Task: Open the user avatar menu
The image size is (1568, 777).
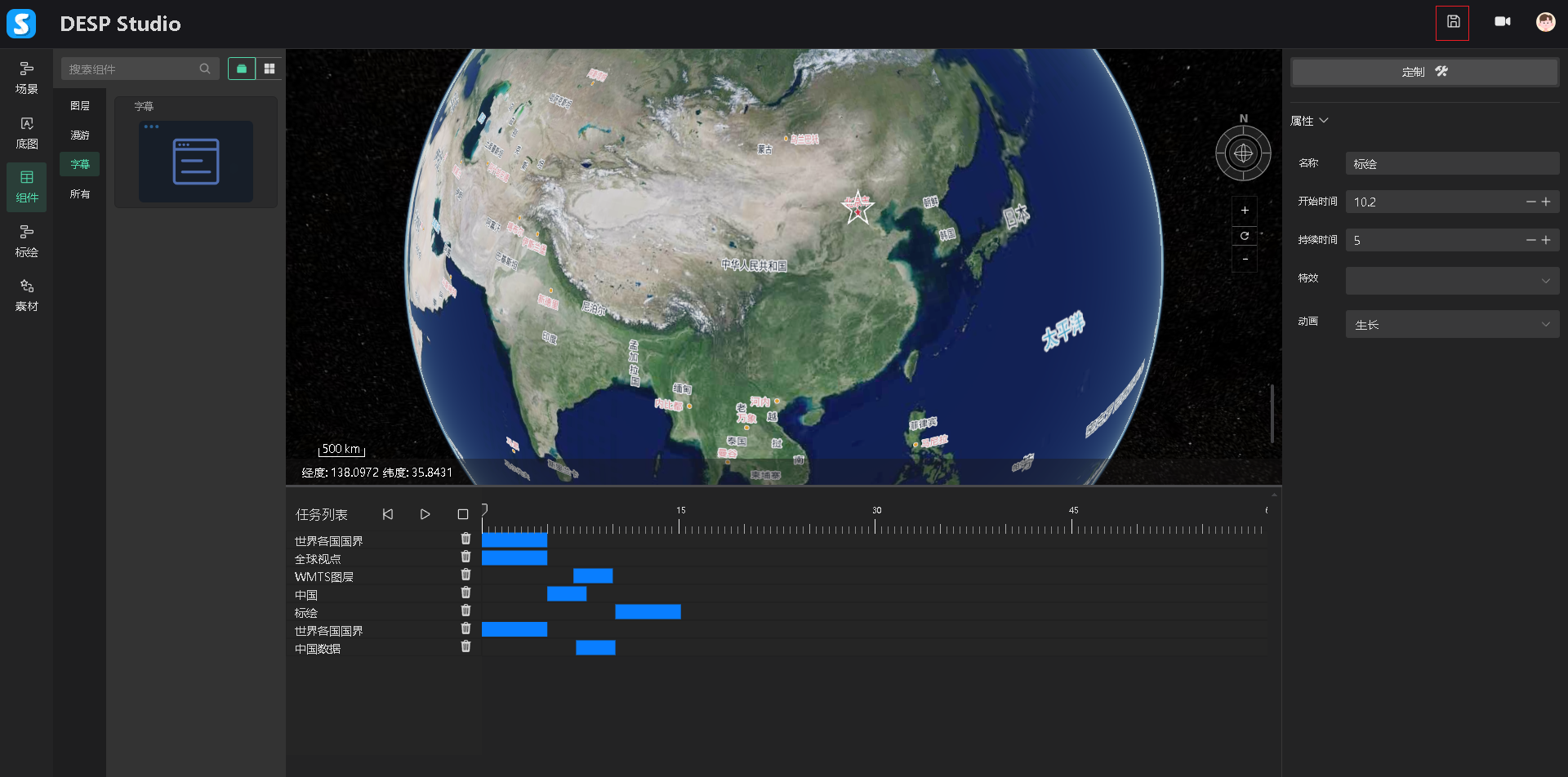Action: (x=1545, y=22)
